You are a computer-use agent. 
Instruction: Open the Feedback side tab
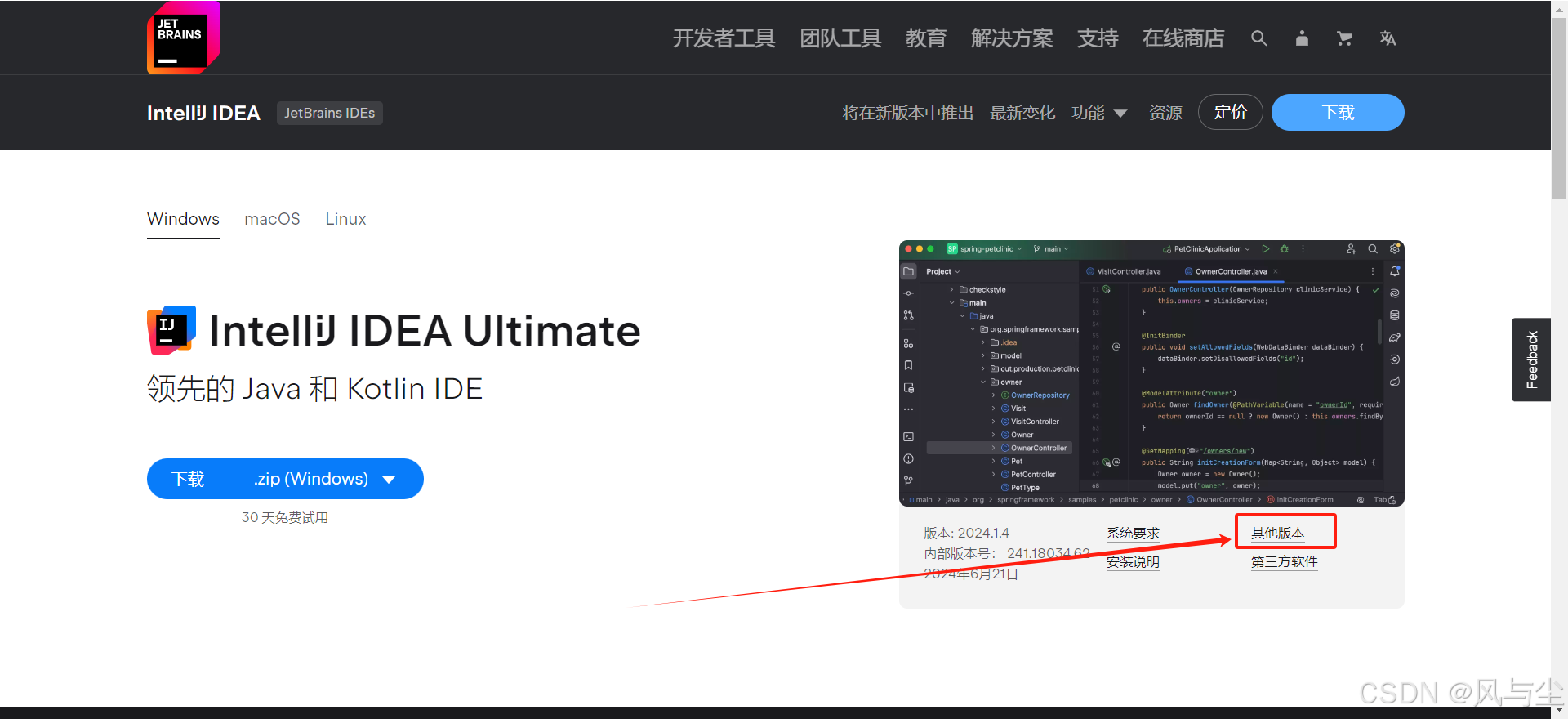click(x=1531, y=359)
